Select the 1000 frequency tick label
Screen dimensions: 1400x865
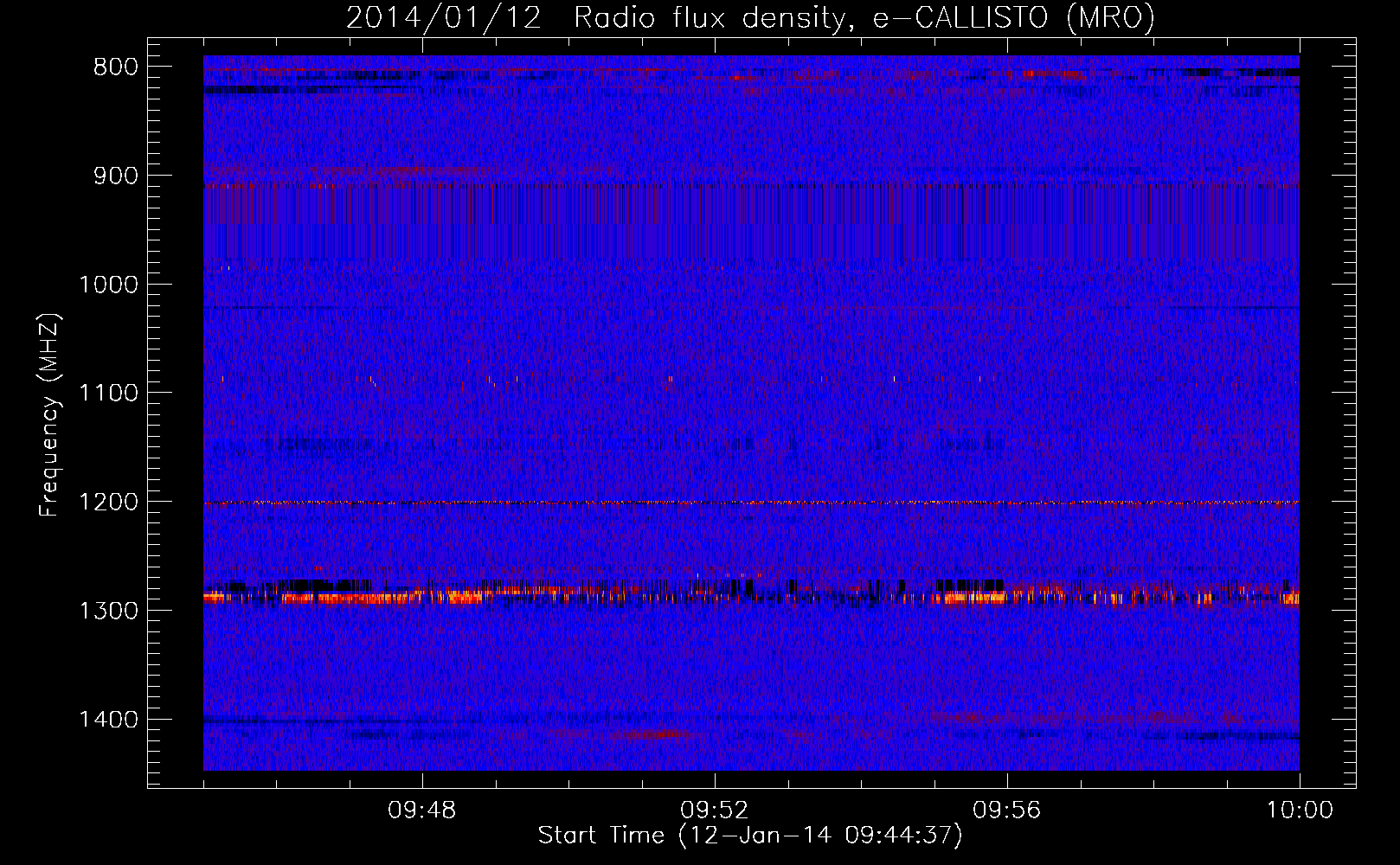click(x=108, y=285)
